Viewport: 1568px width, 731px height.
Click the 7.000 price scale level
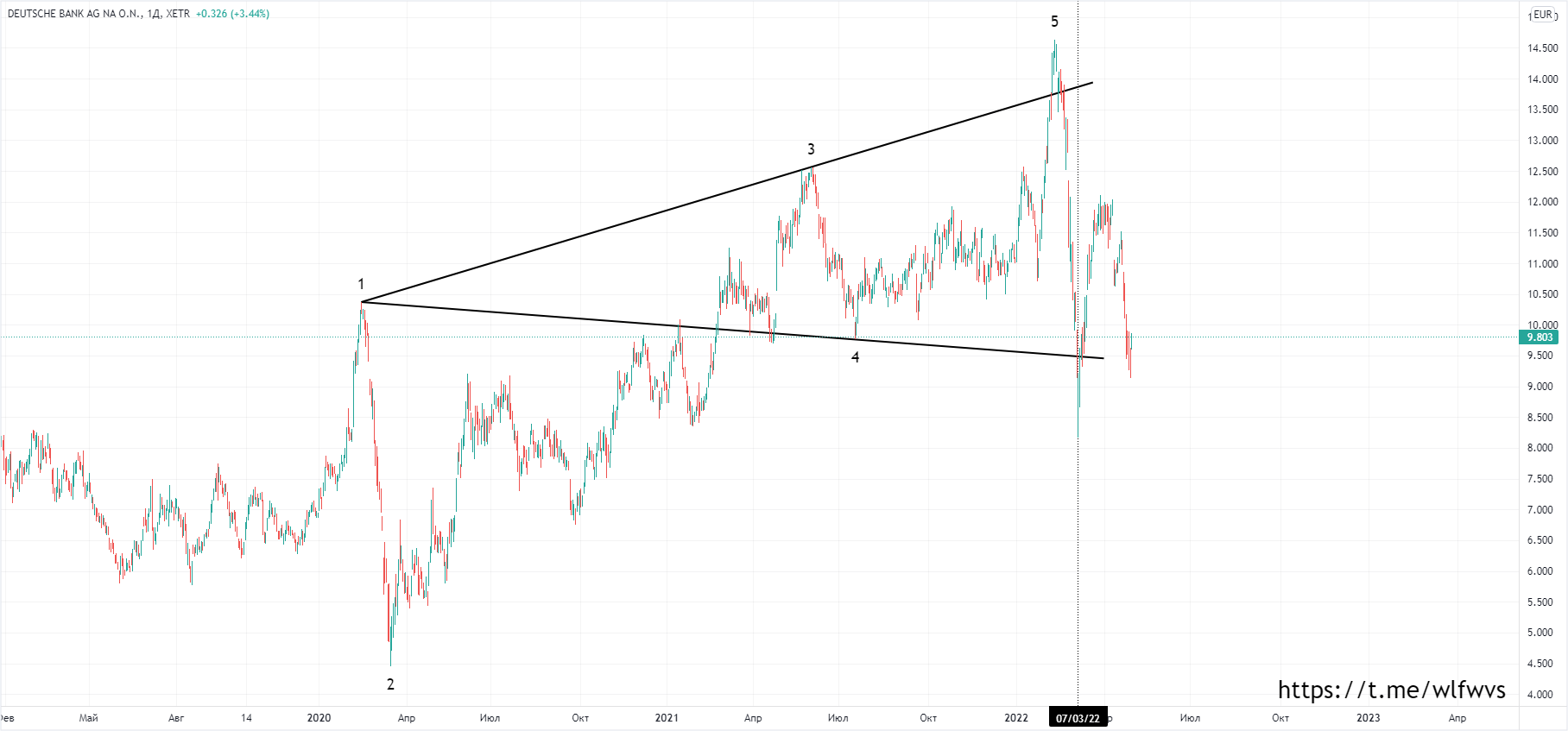click(x=1542, y=510)
